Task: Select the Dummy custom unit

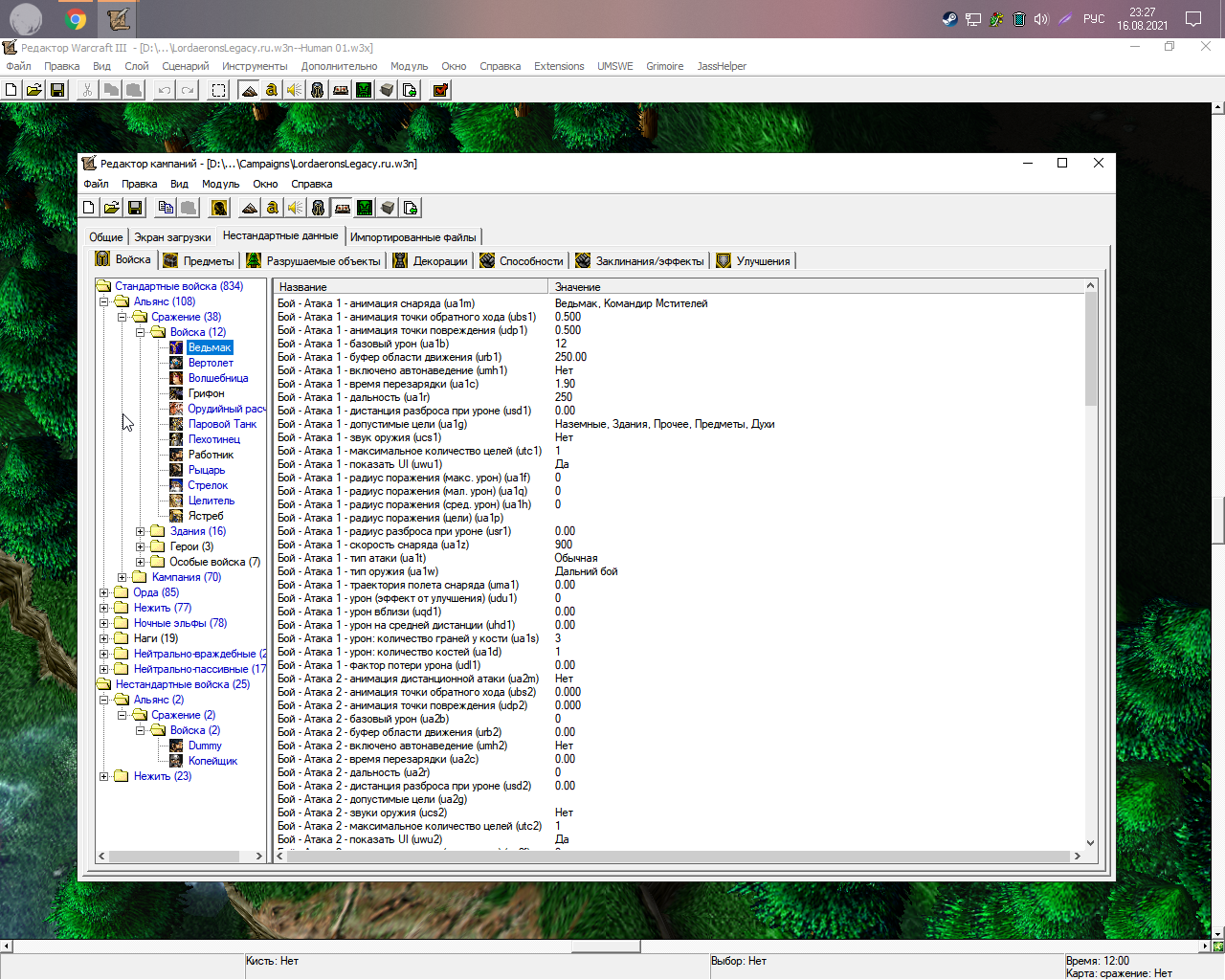Action: click(x=205, y=746)
